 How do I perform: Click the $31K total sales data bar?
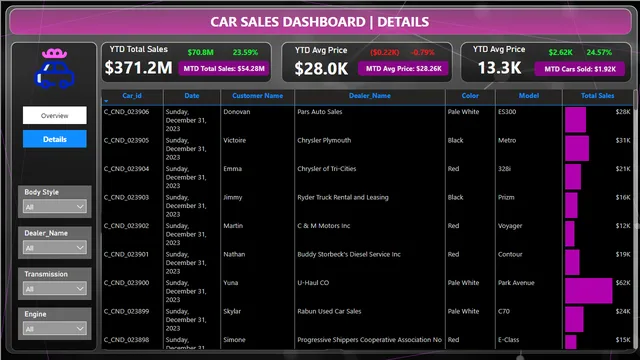(577, 149)
